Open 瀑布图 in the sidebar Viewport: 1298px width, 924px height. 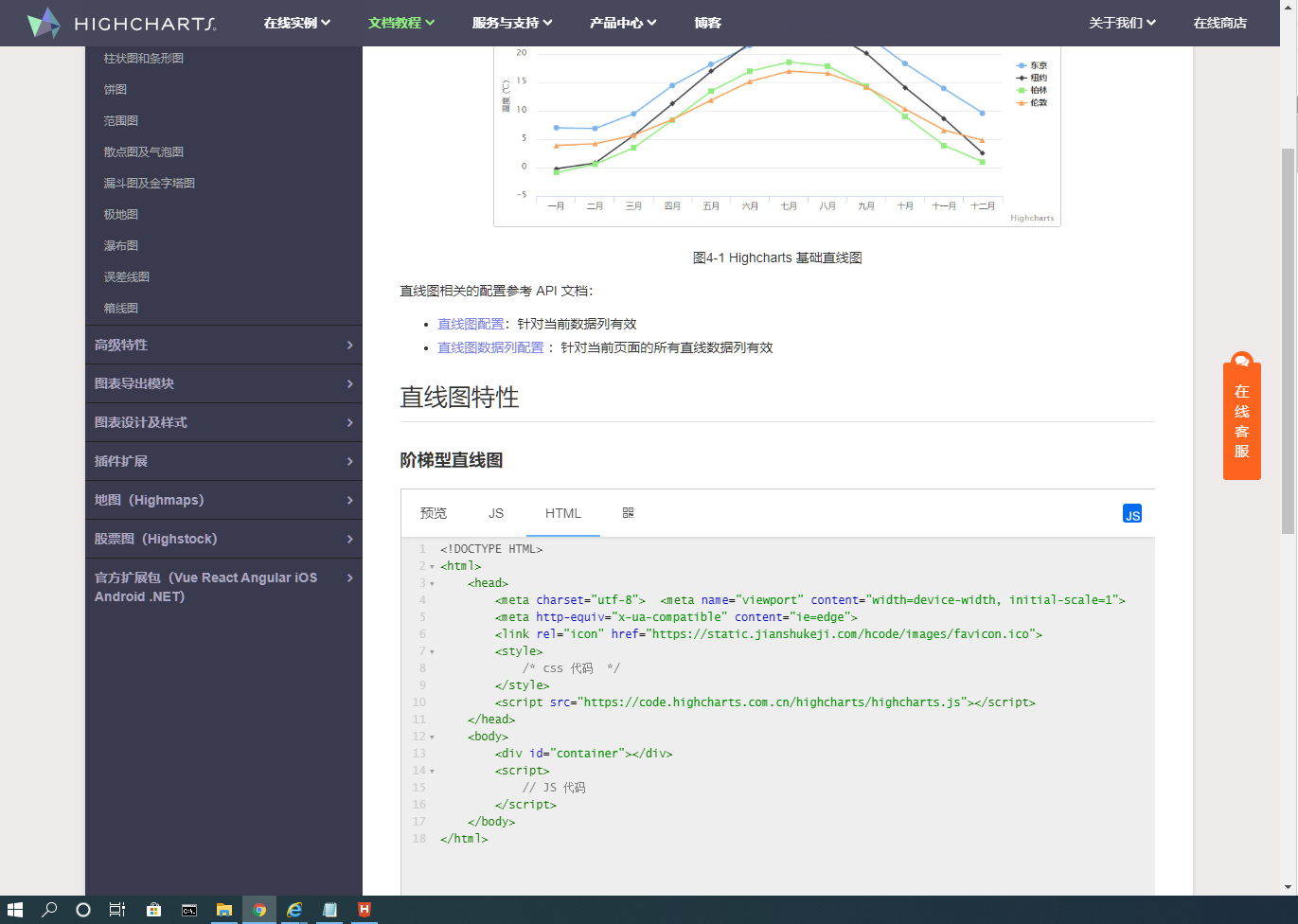coord(121,245)
